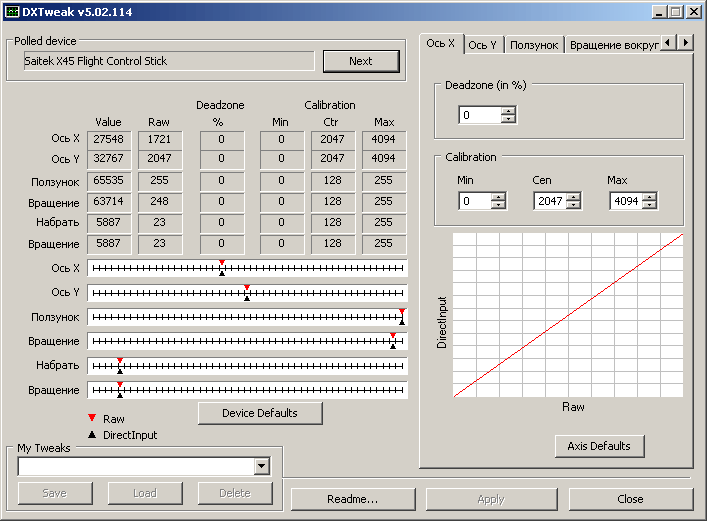Screen dimensions: 707x521
Task: Close the DXTweak dialog via Close button
Action: (x=630, y=499)
